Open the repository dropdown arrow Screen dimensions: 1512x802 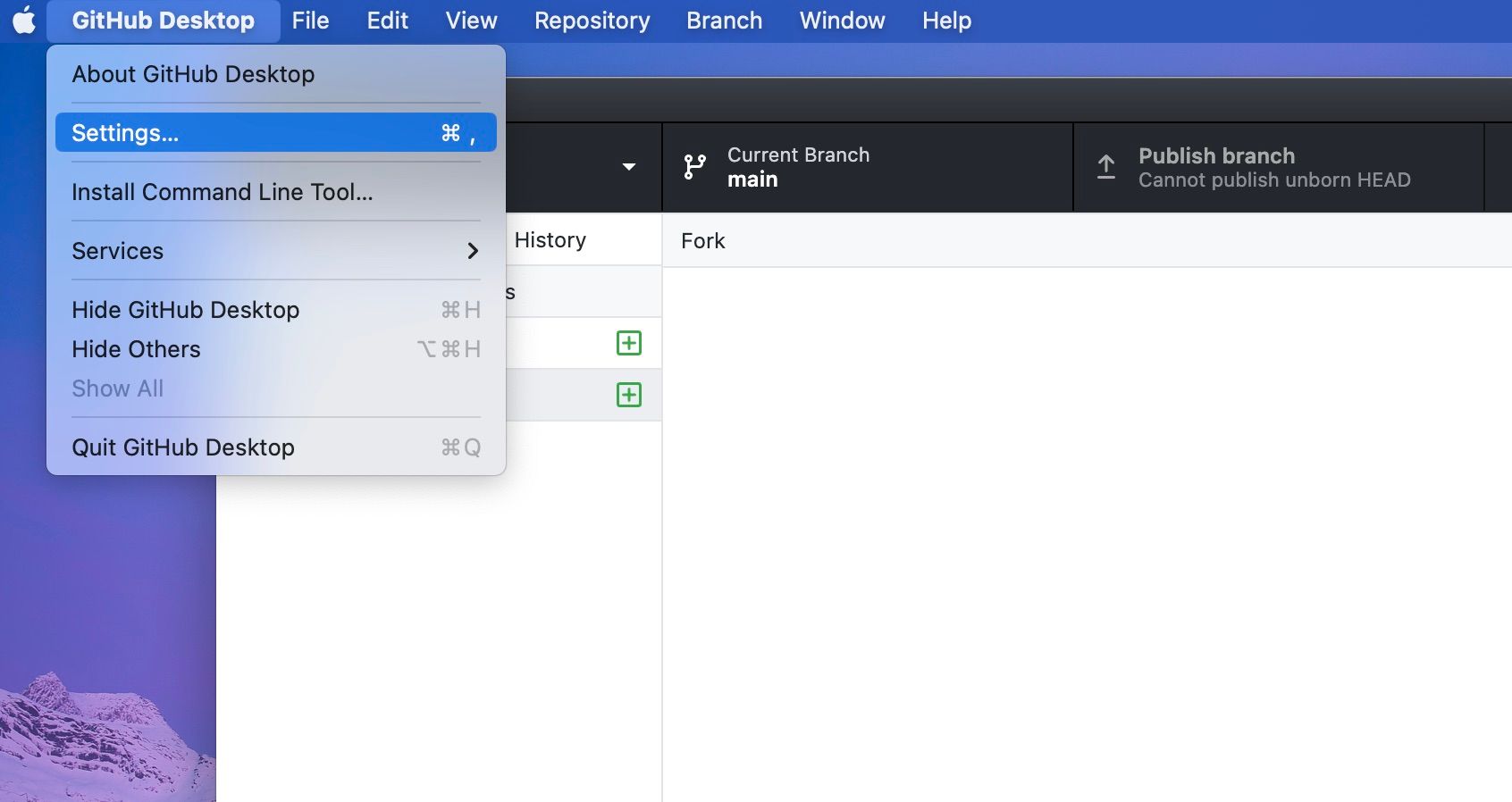pos(629,167)
